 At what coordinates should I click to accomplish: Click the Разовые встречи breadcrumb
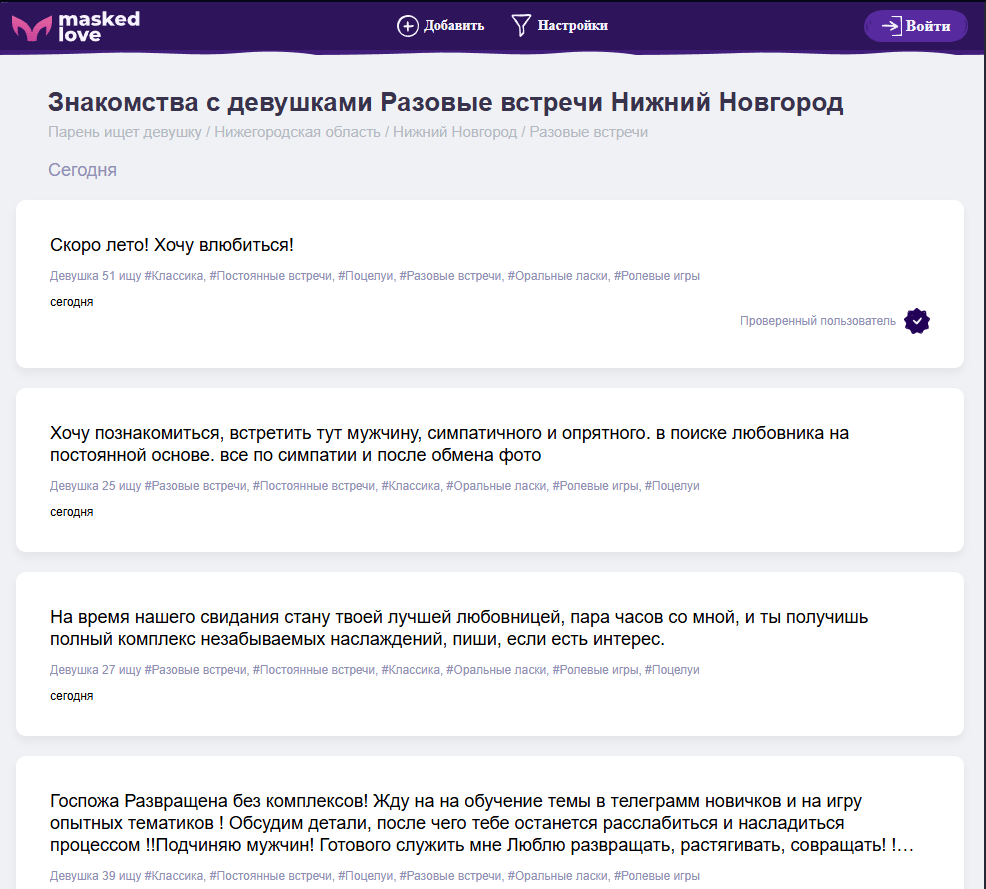point(588,131)
